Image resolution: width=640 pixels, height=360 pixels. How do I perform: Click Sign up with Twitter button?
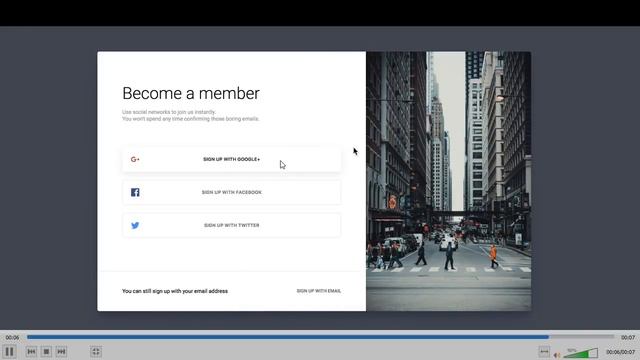[231, 225]
